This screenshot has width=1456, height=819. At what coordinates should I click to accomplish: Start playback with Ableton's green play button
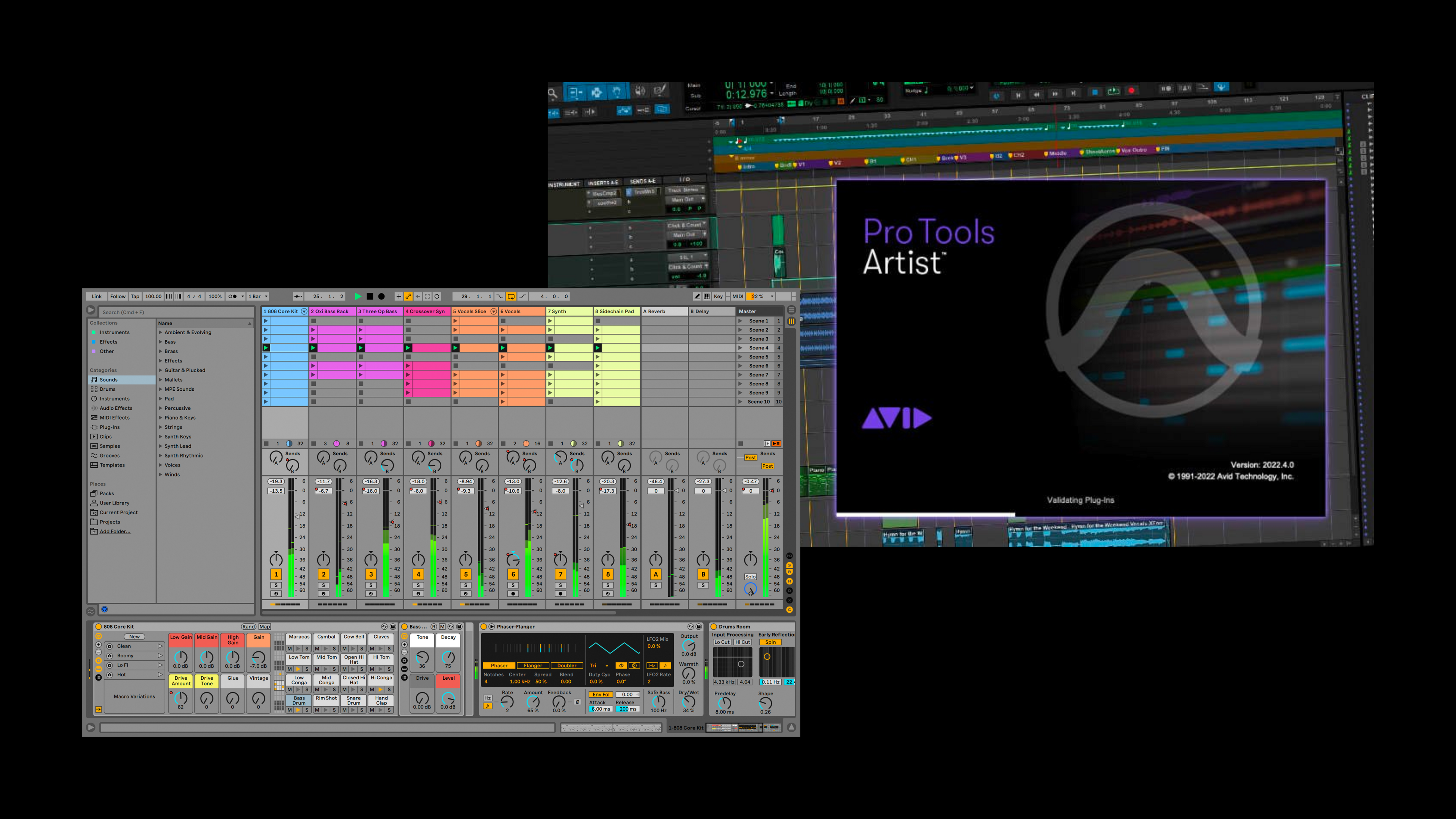[358, 296]
